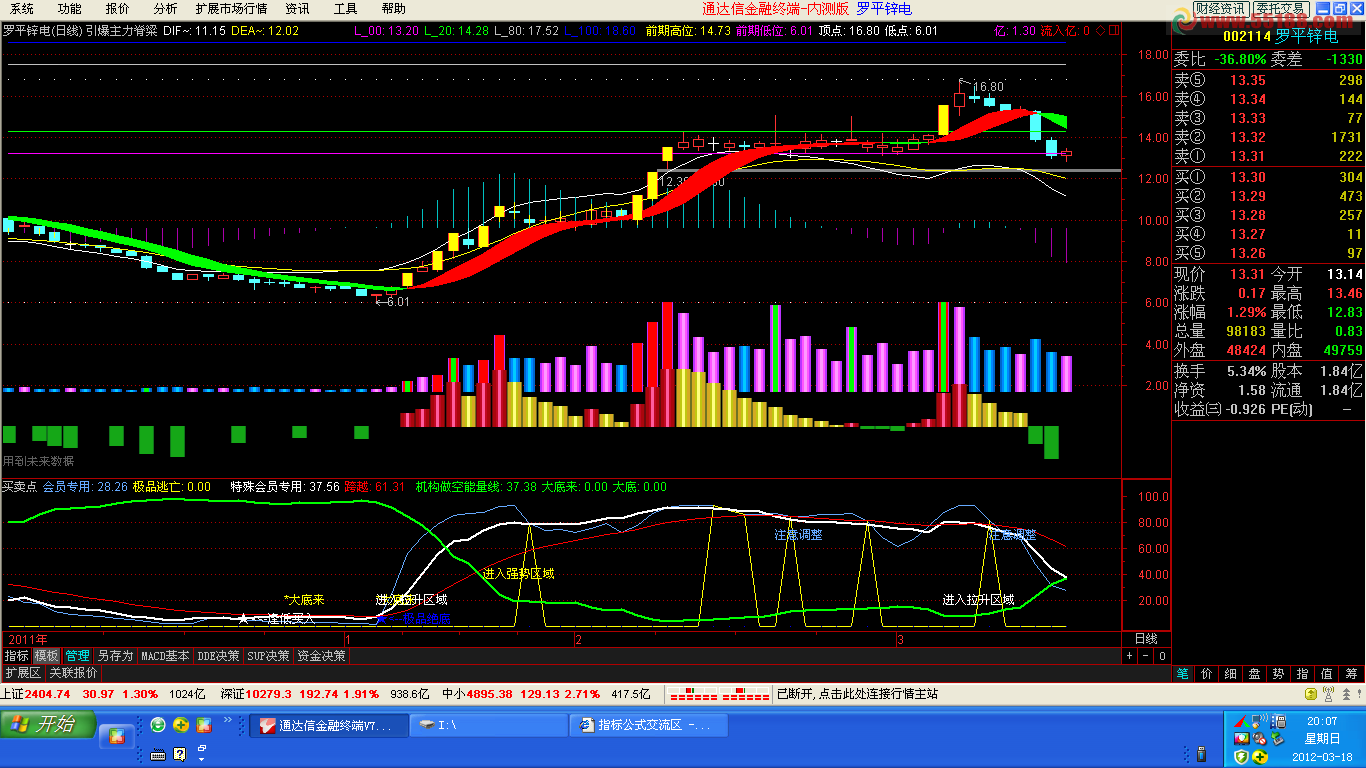The height and width of the screenshot is (768, 1366).
Task: Open the 功能 menu
Action: point(70,9)
